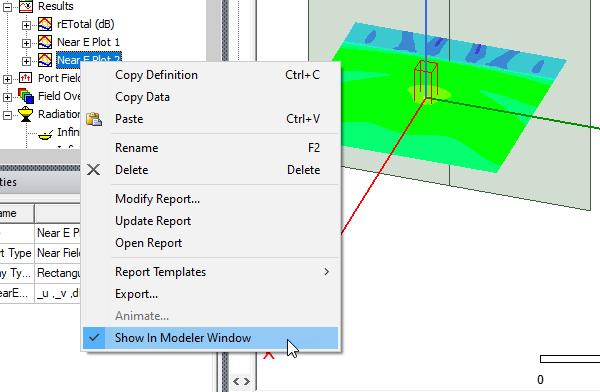This screenshot has height=392, width=600.
Task: Choose Delete in the context menu
Action: pyautogui.click(x=210, y=170)
